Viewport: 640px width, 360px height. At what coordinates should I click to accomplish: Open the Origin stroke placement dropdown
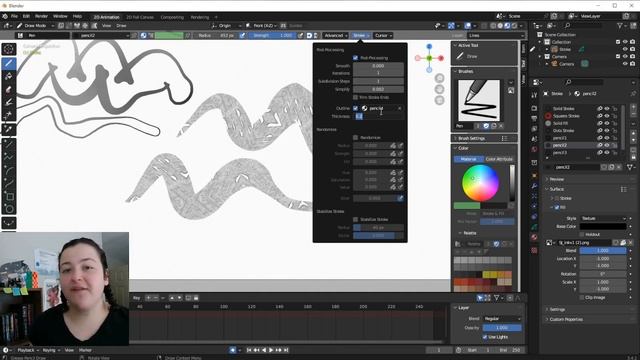pos(226,26)
